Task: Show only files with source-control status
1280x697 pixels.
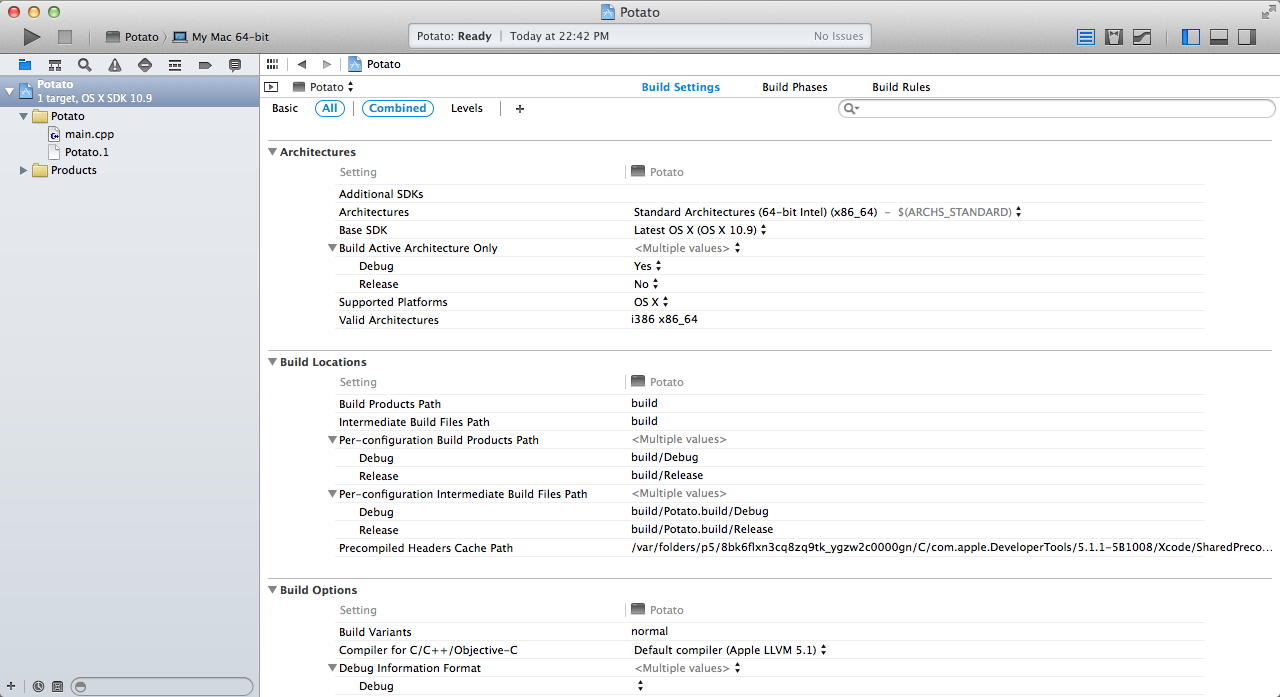Action: point(57,686)
